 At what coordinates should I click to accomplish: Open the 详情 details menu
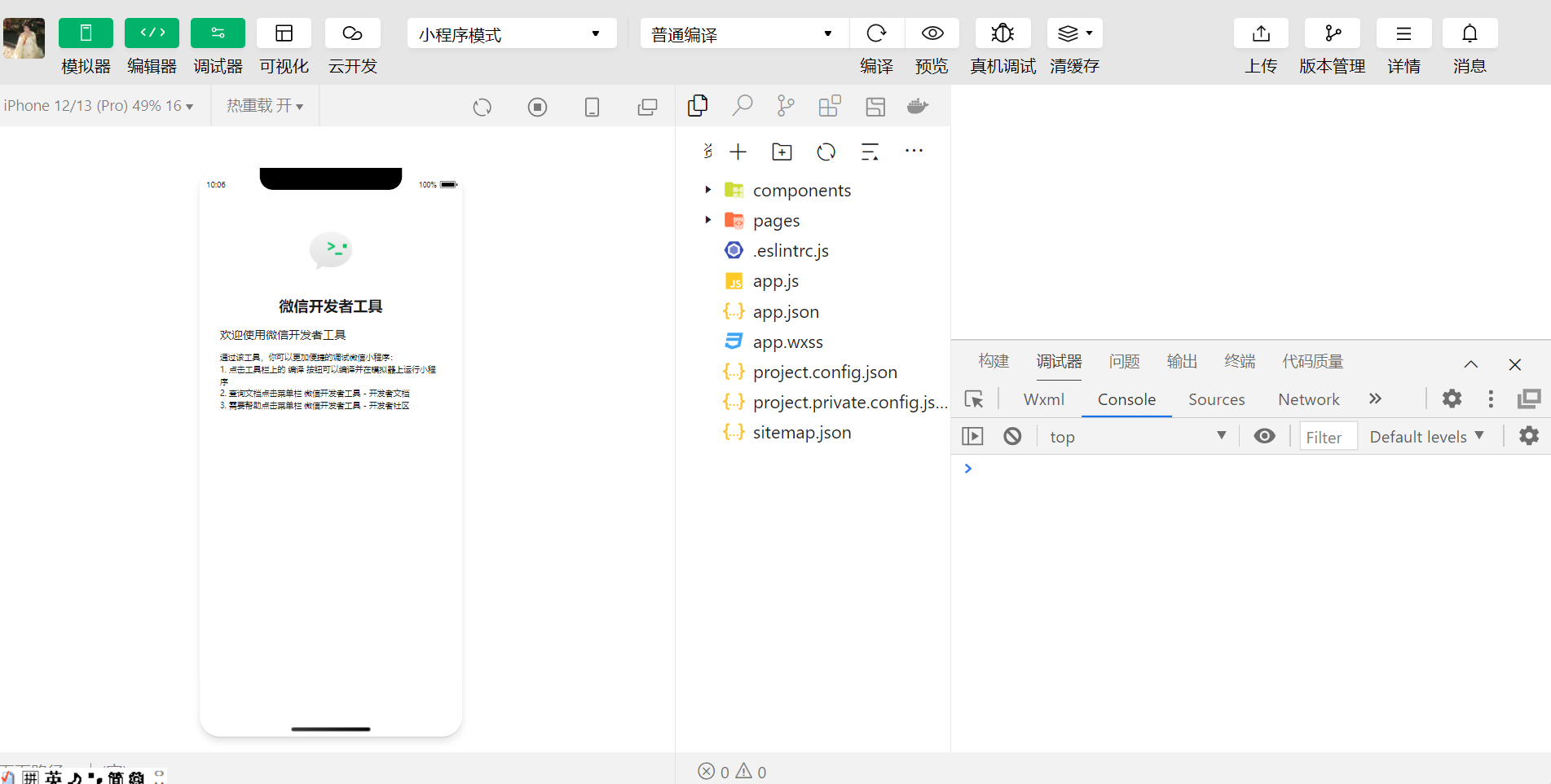point(1403,33)
